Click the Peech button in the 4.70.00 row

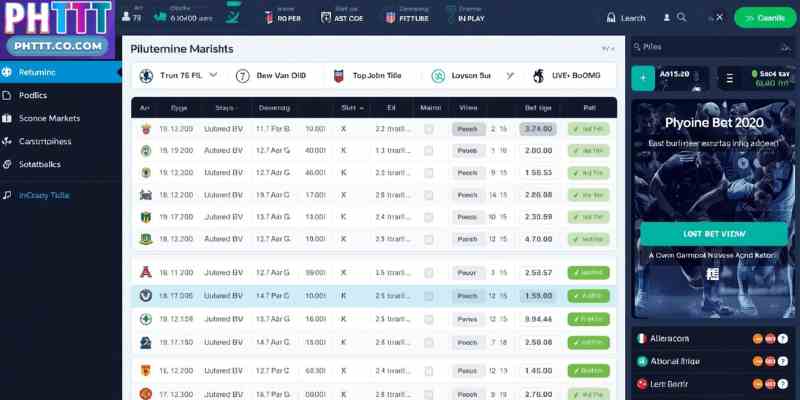pos(467,239)
